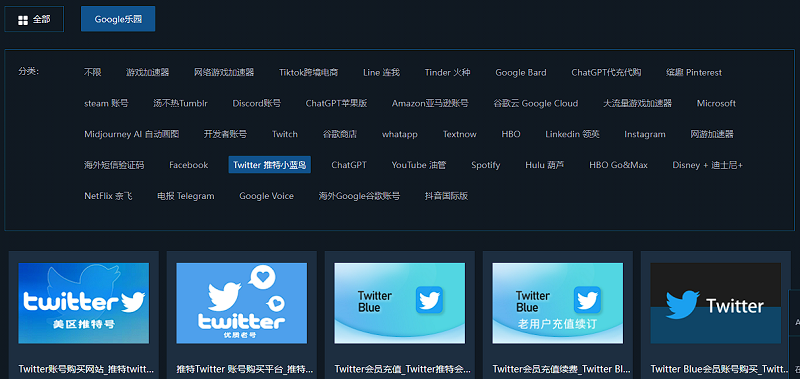Open the 老用户充值续订 Twitter Blue image

(558, 303)
